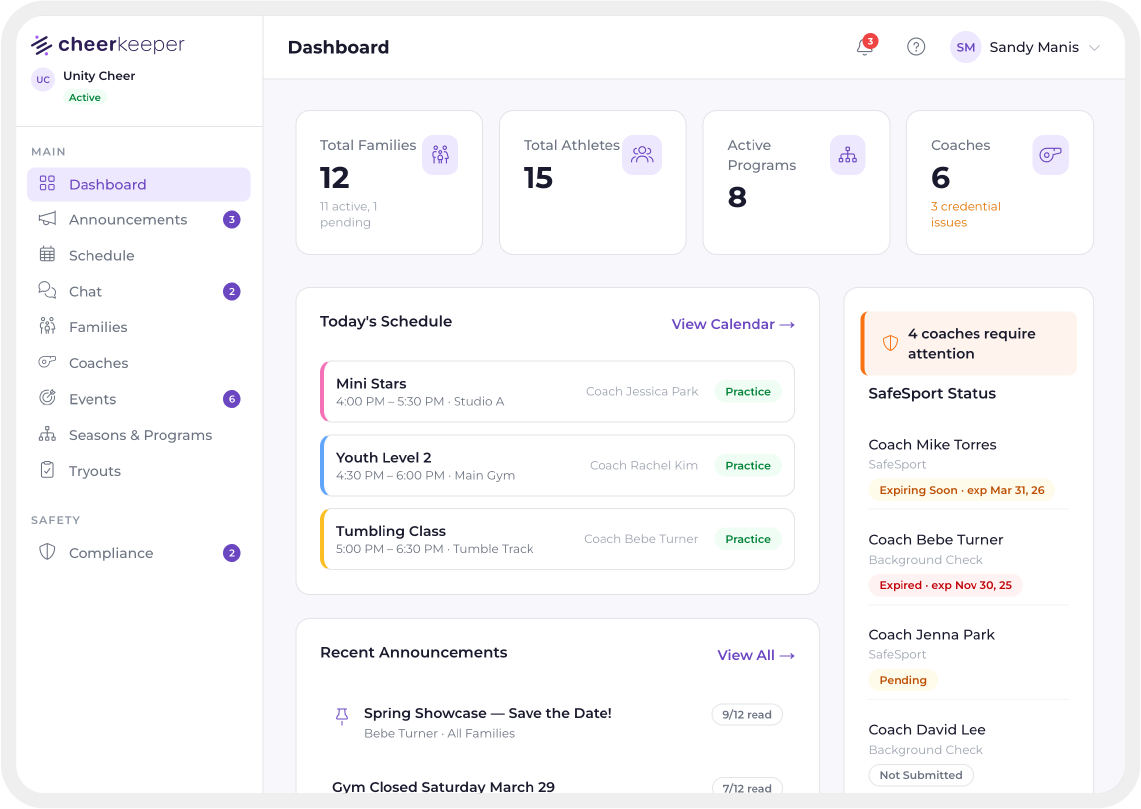Click the View Calendar link
The width and height of the screenshot is (1141, 809).
733,324
